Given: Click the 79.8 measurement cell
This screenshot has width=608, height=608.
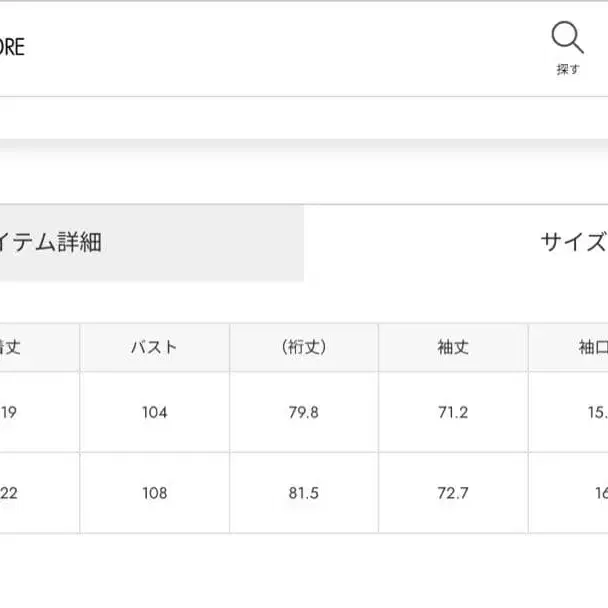Looking at the screenshot, I should [x=303, y=412].
